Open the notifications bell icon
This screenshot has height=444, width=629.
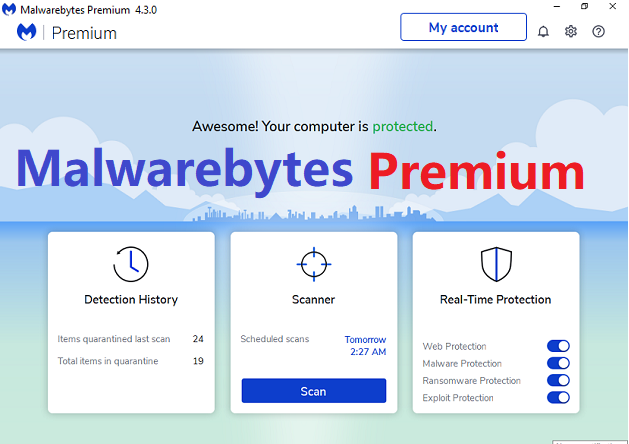coord(543,31)
